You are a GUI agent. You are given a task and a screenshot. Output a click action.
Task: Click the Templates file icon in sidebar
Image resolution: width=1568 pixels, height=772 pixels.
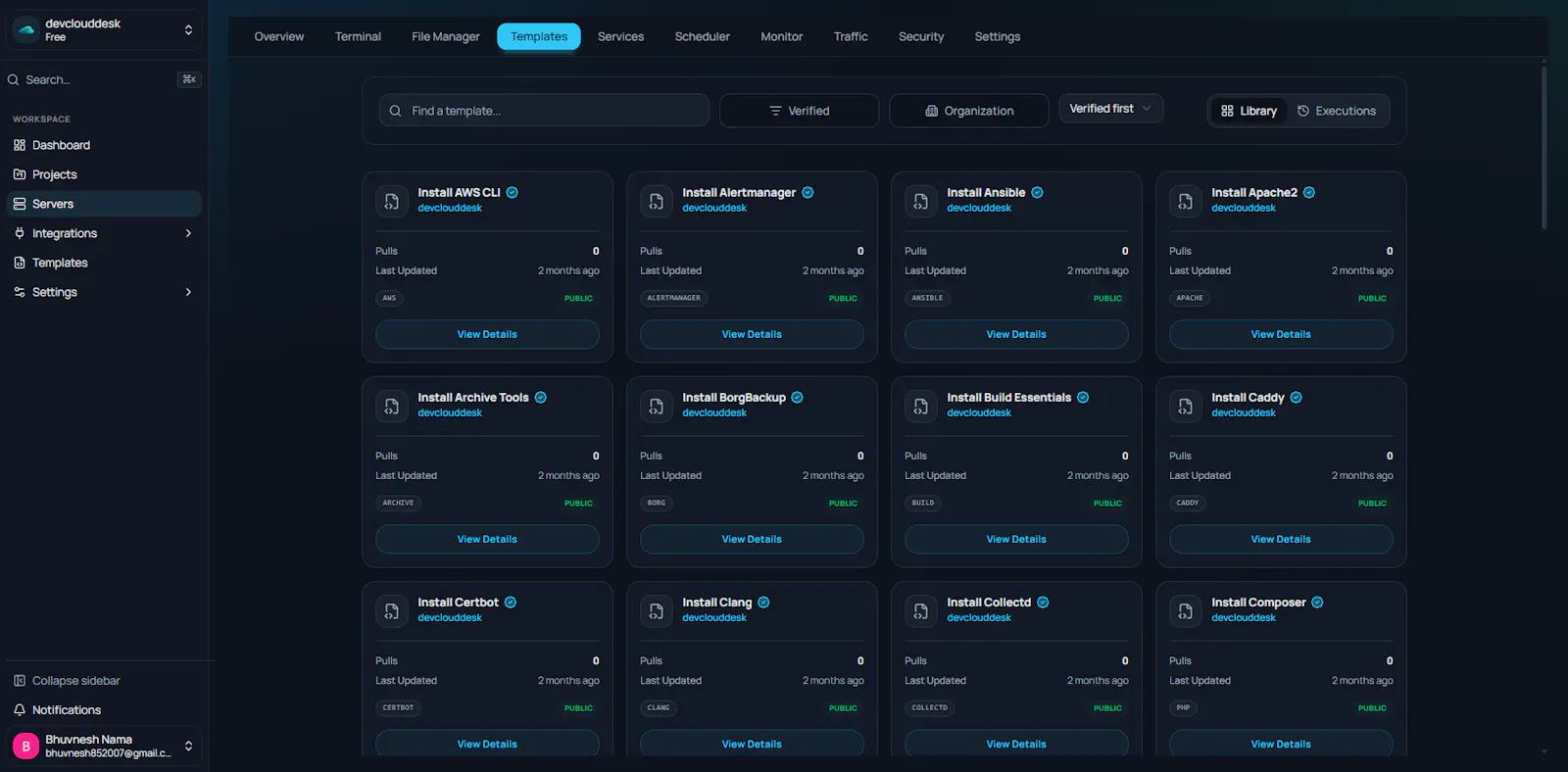click(x=20, y=263)
